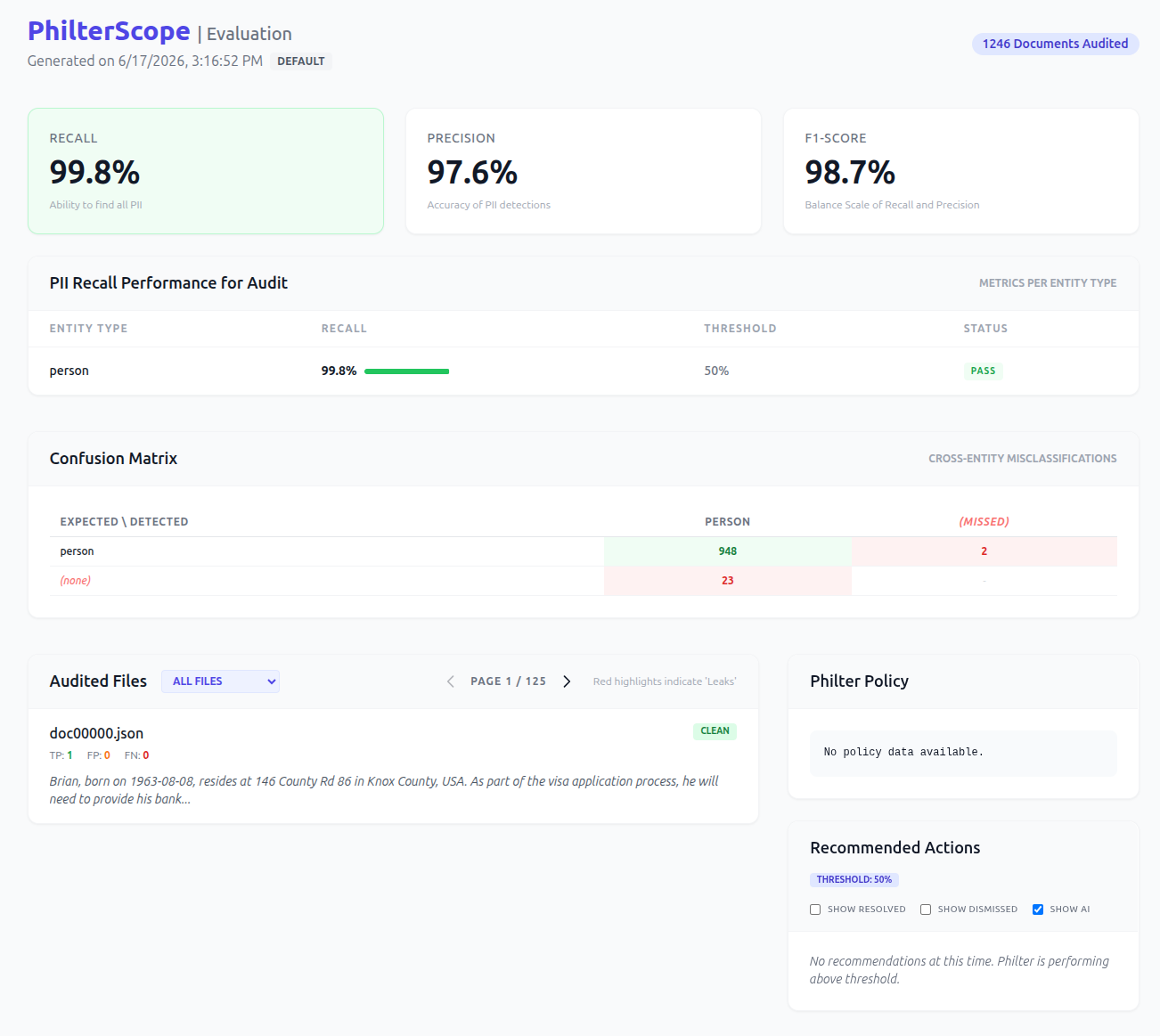The width and height of the screenshot is (1160, 1036).
Task: Click the FP: 0 count
Action: (99, 755)
